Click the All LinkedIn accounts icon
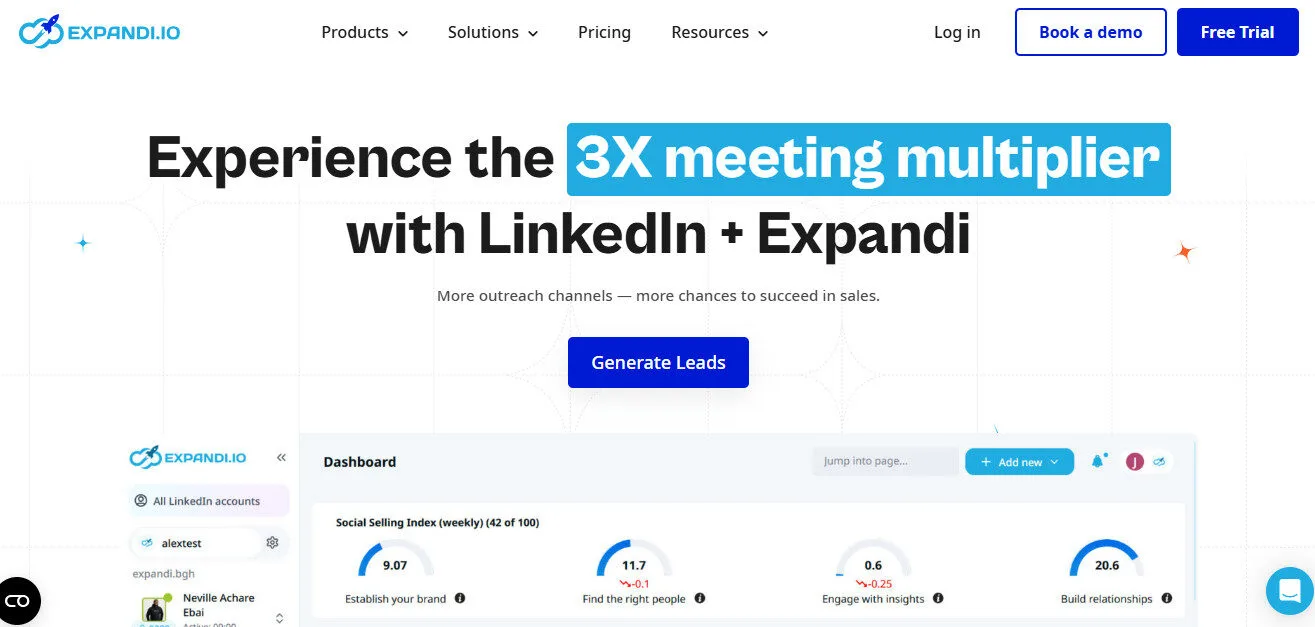 pyautogui.click(x=140, y=501)
